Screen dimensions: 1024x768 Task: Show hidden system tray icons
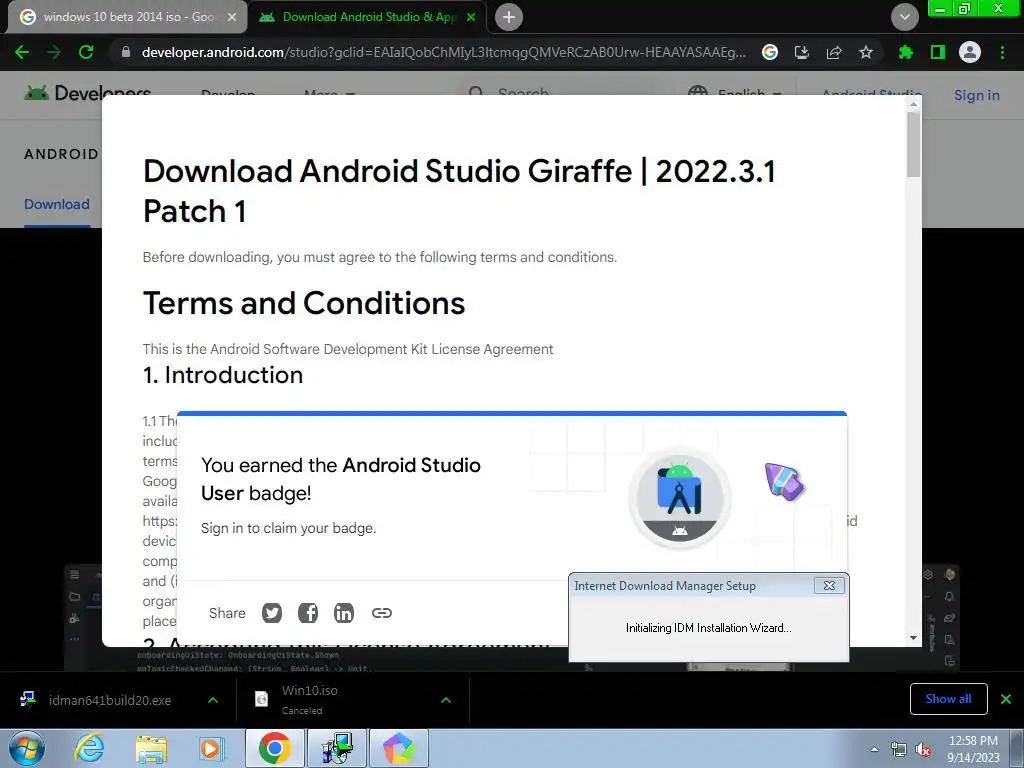click(874, 749)
